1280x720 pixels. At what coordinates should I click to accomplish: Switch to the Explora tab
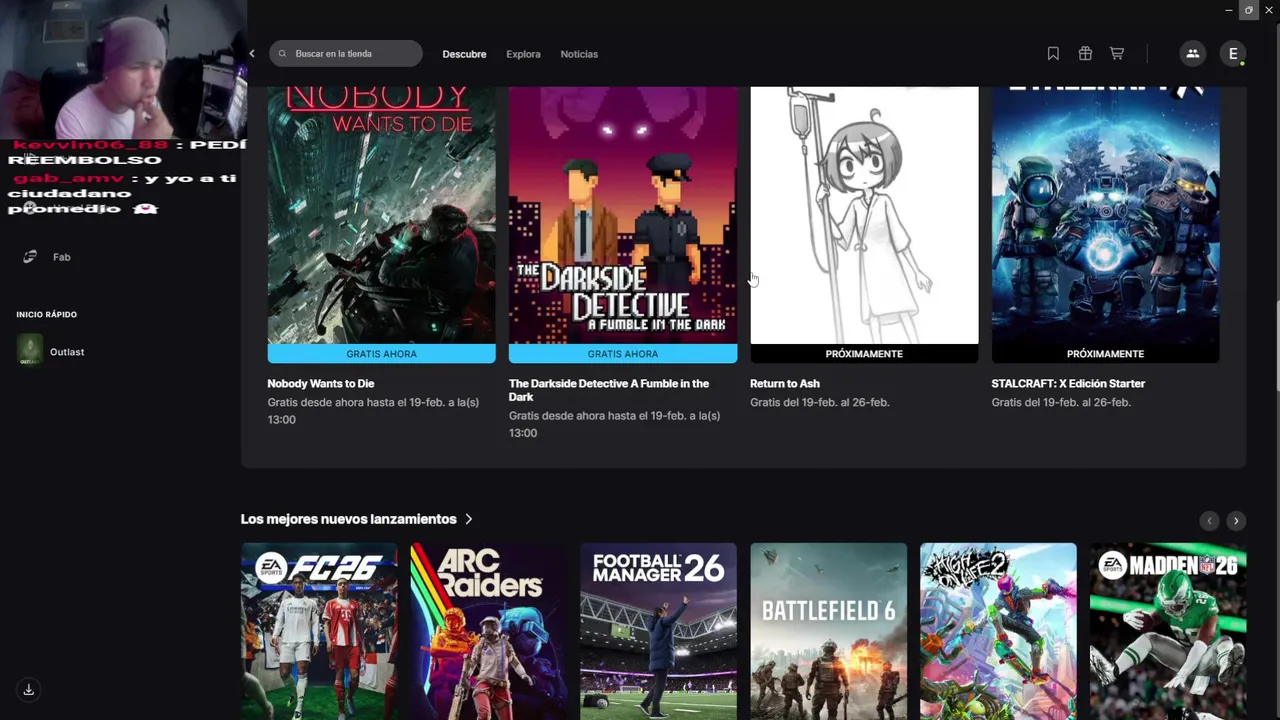[x=523, y=54]
